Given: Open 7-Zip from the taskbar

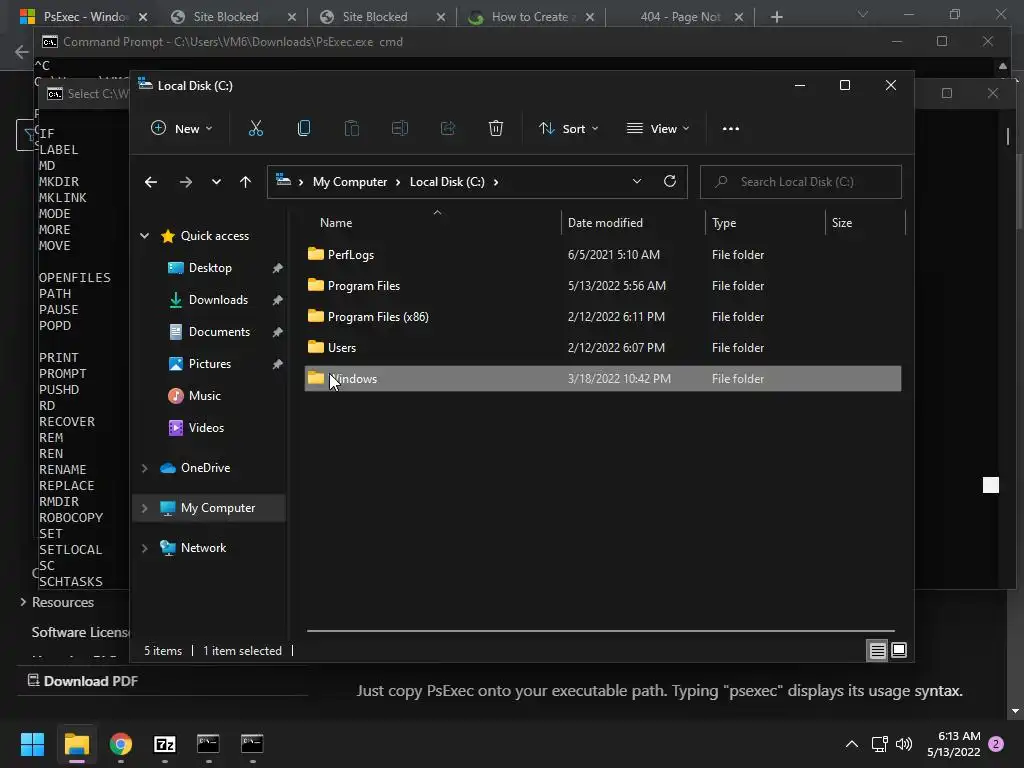Looking at the screenshot, I should (x=165, y=744).
